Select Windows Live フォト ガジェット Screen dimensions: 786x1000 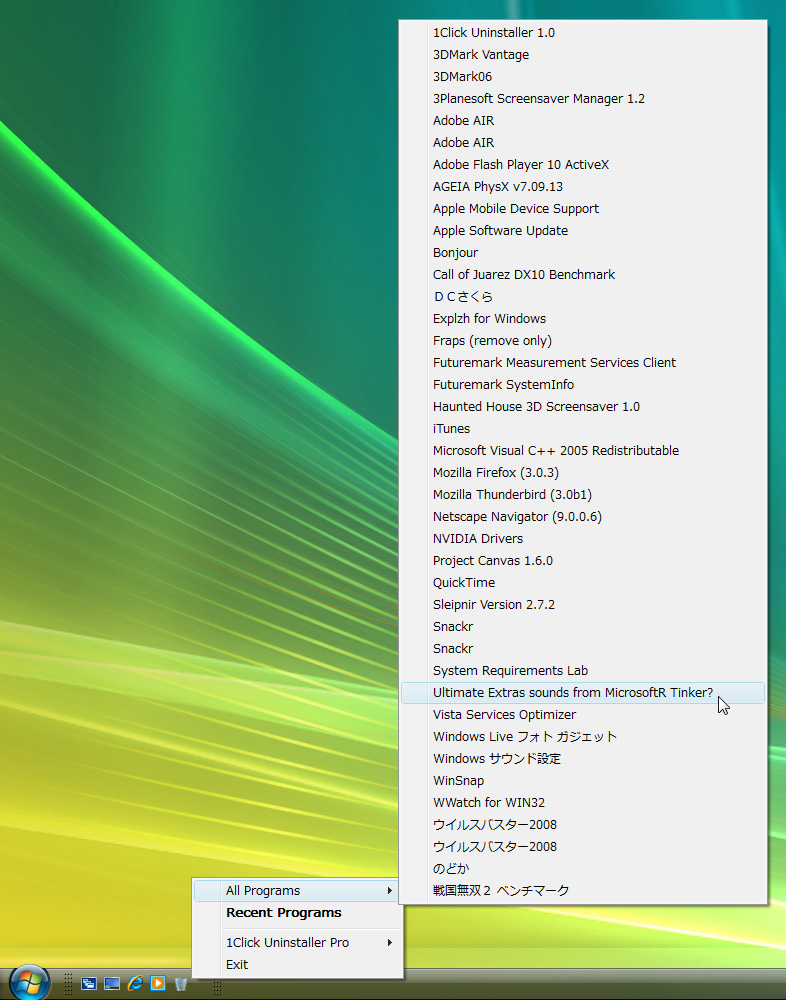pyautogui.click(x=582, y=737)
